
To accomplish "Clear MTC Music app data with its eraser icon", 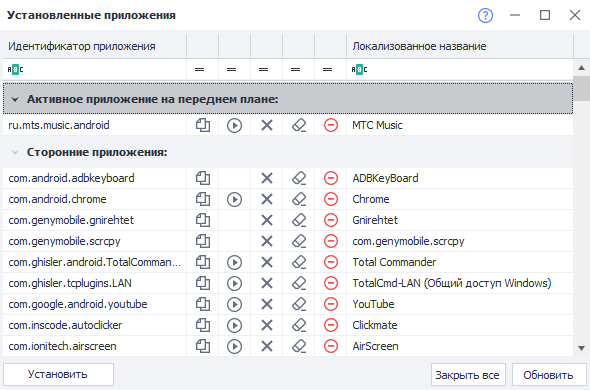I will coord(299,125).
